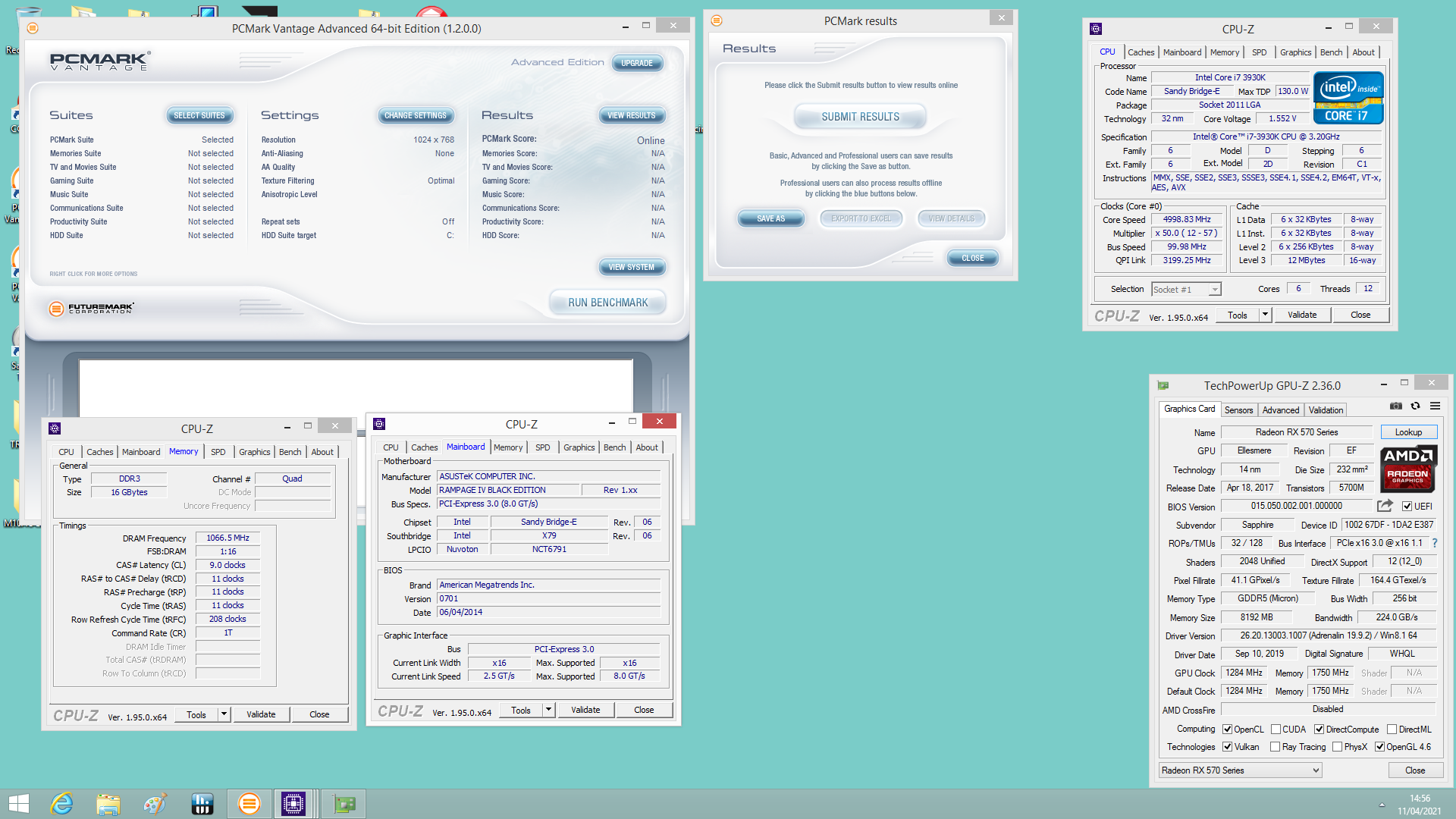Click the Bus Interface question mark in GPU-Z
The height and width of the screenshot is (819, 1456).
1434,543
